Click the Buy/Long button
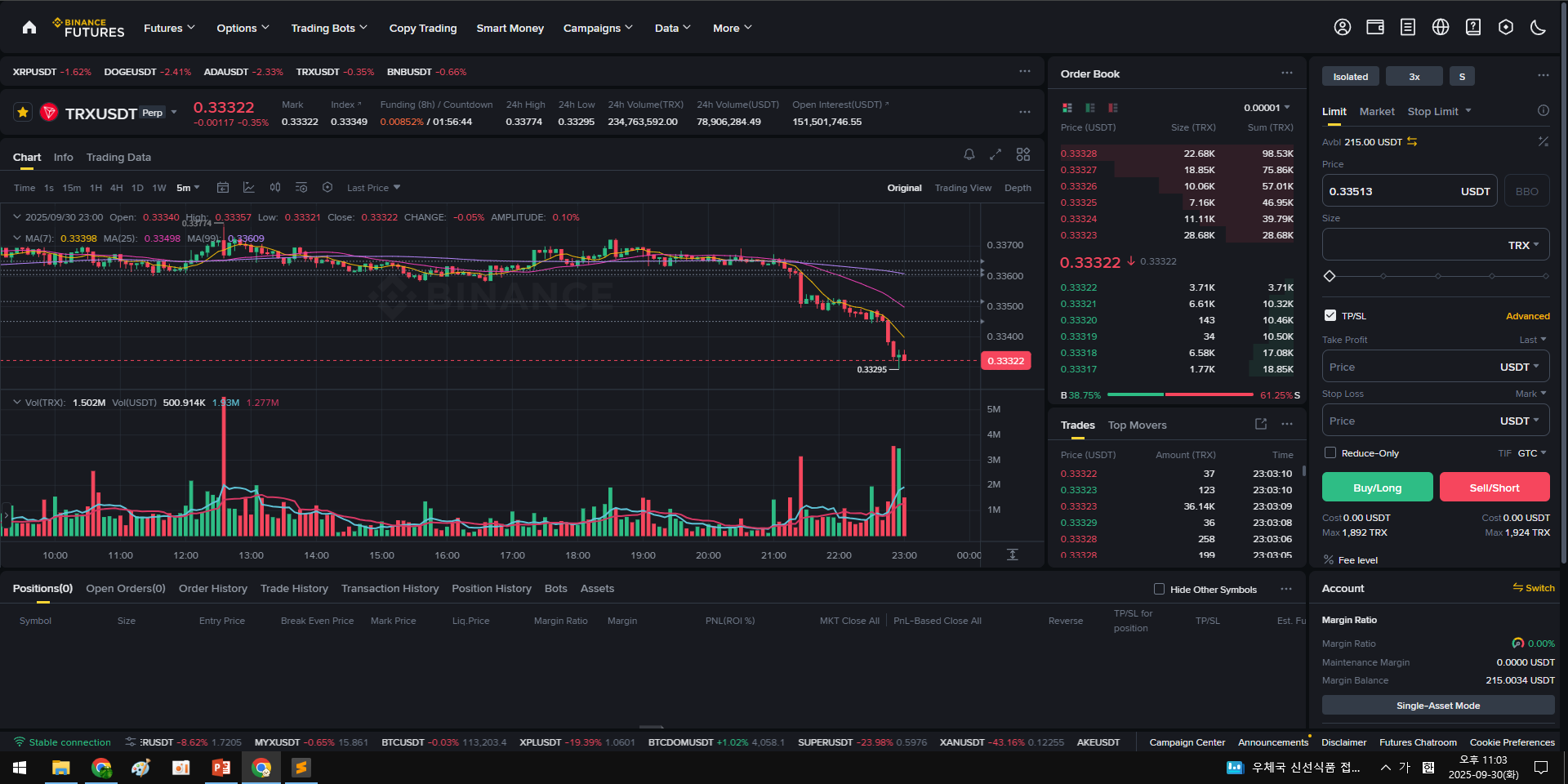 tap(1377, 487)
